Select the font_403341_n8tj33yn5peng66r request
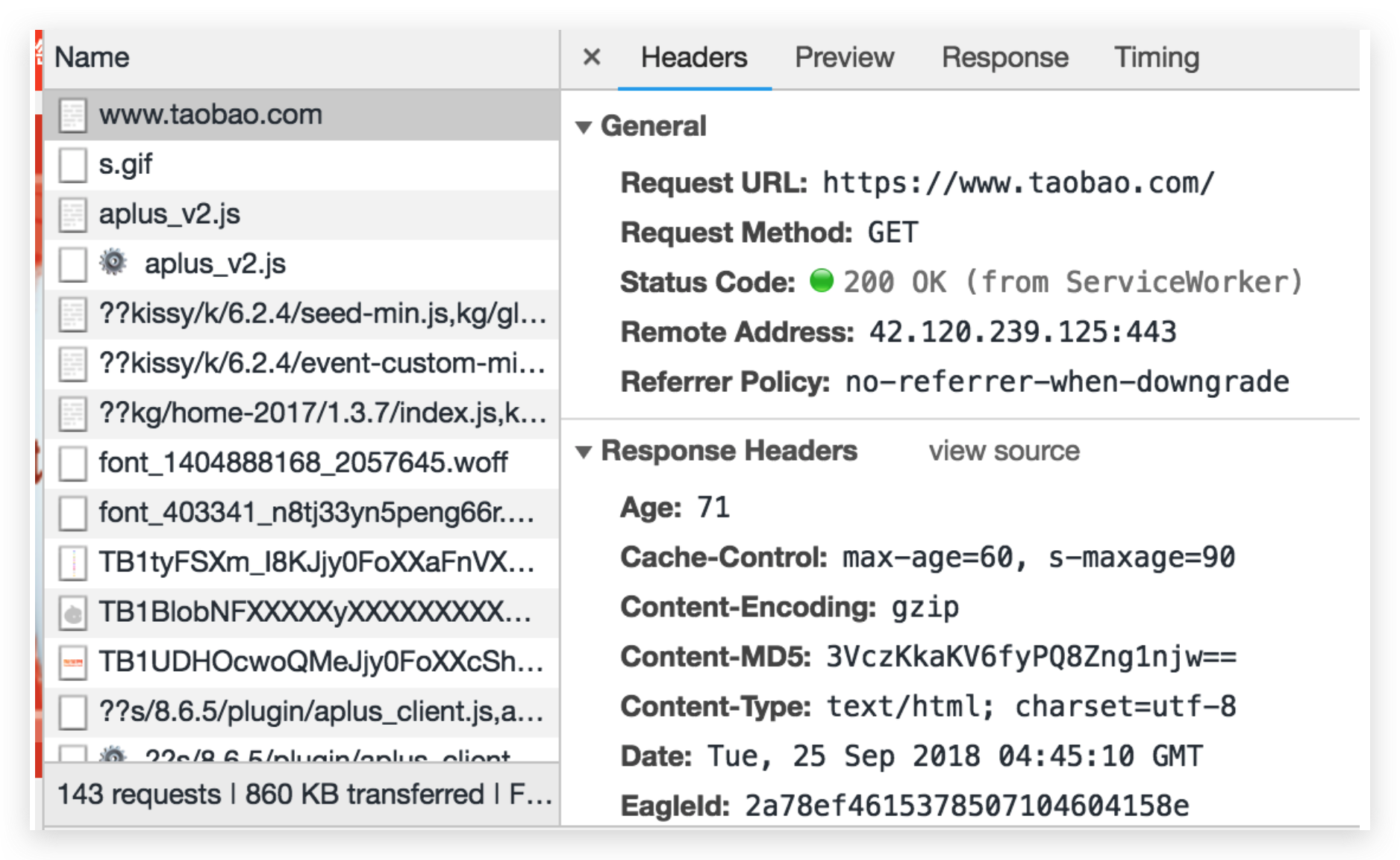This screenshot has height=860, width=1400. pos(301,513)
